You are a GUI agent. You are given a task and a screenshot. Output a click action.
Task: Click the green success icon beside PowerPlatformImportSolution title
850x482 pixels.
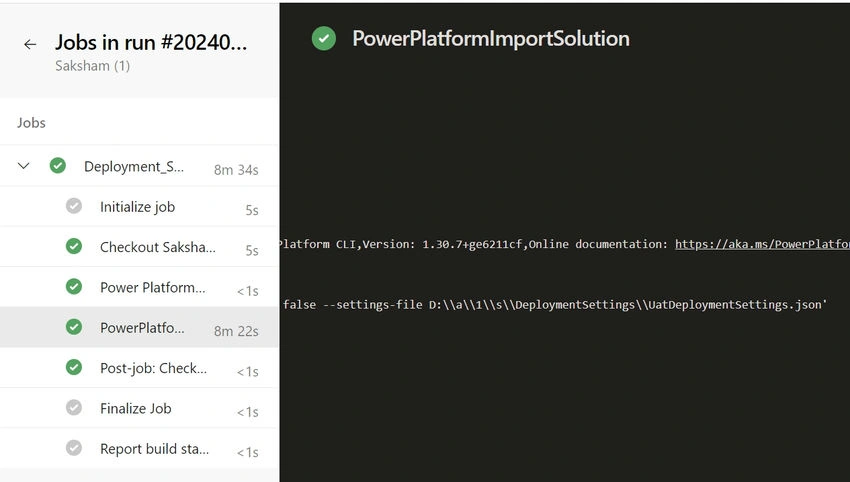point(324,38)
